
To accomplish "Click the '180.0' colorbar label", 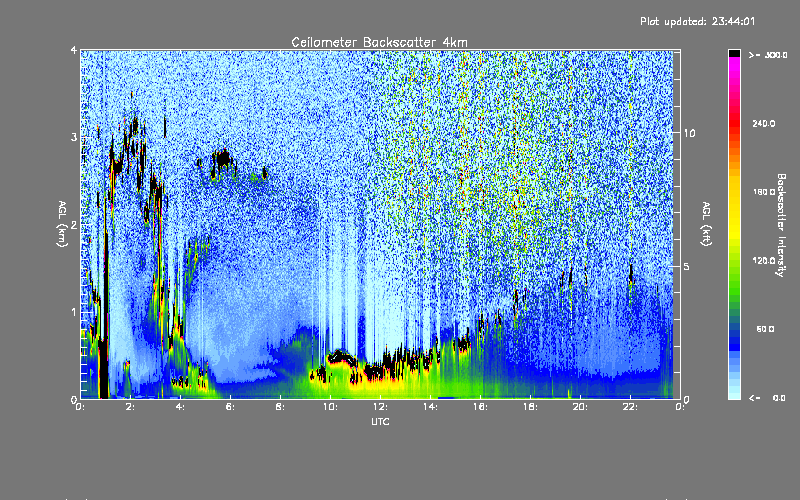I will coord(764,192).
